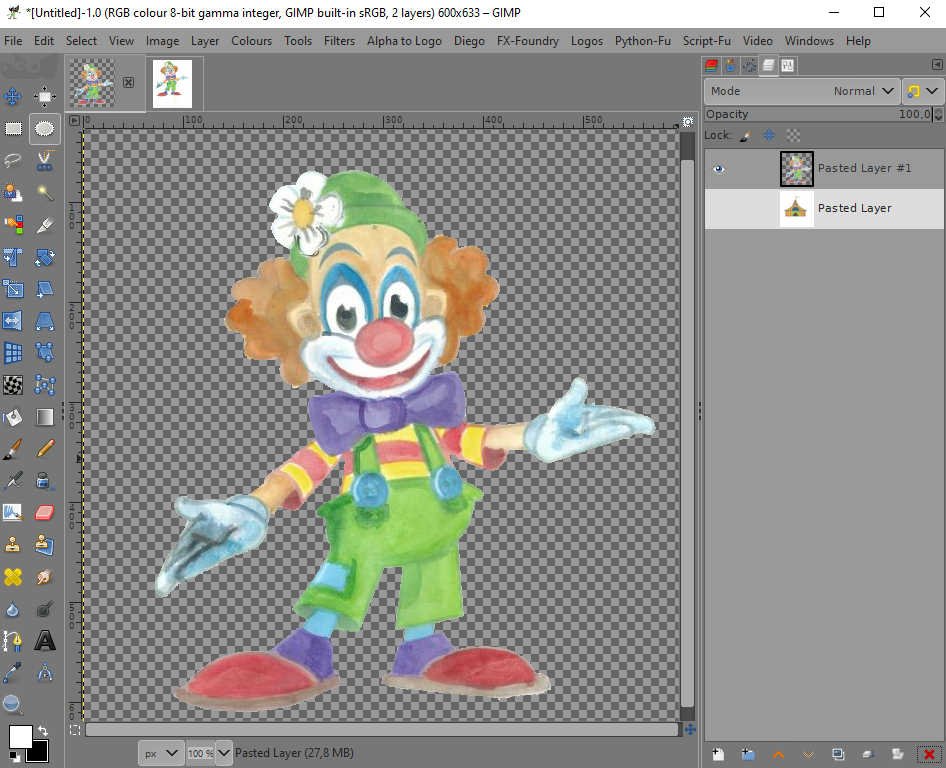Hide Pasted Layer #1 using eye icon
Screen dimensions: 946x768
[x=718, y=169]
